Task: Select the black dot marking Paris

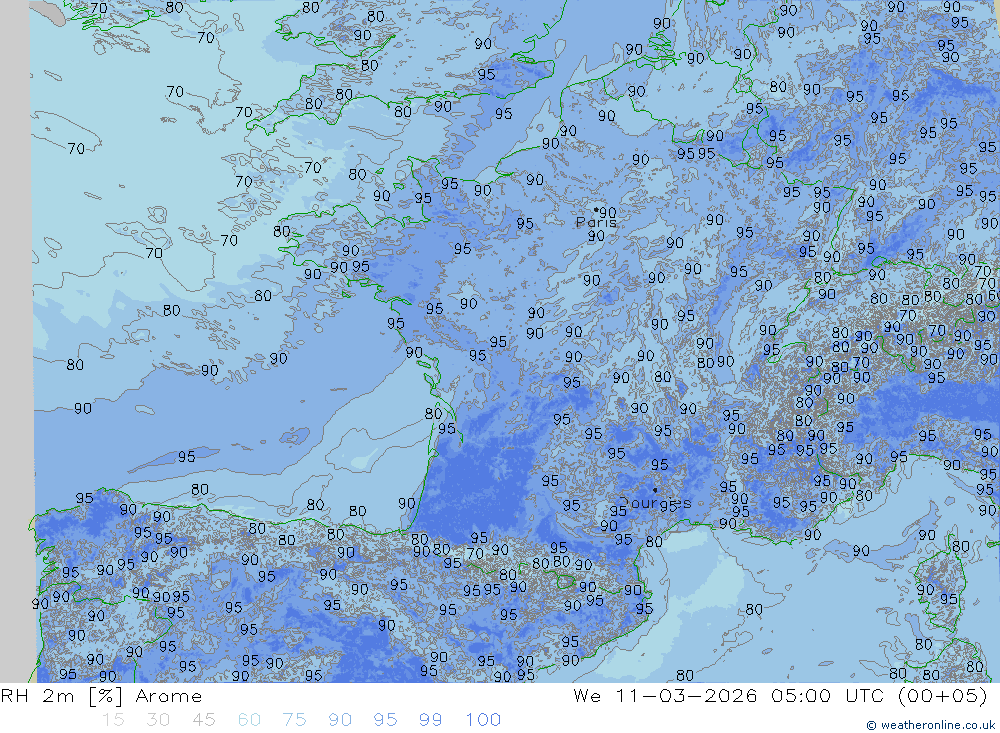Action: click(x=596, y=209)
